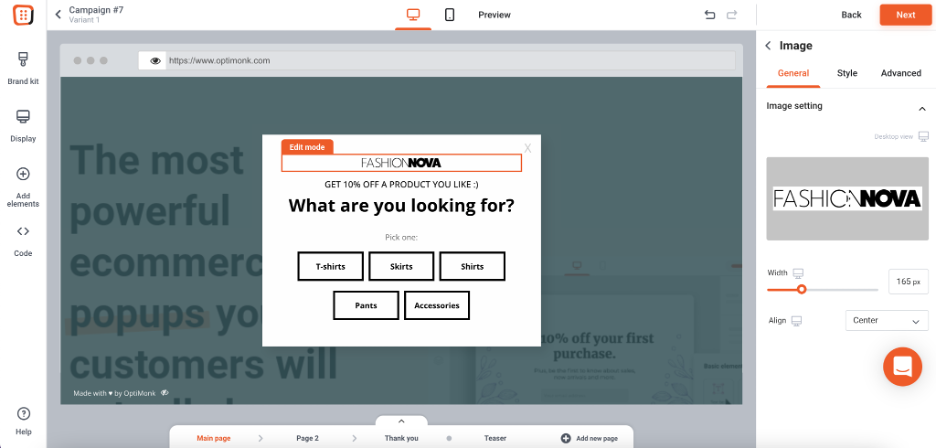Click the Accessories option button
The image size is (936, 448).
point(437,305)
